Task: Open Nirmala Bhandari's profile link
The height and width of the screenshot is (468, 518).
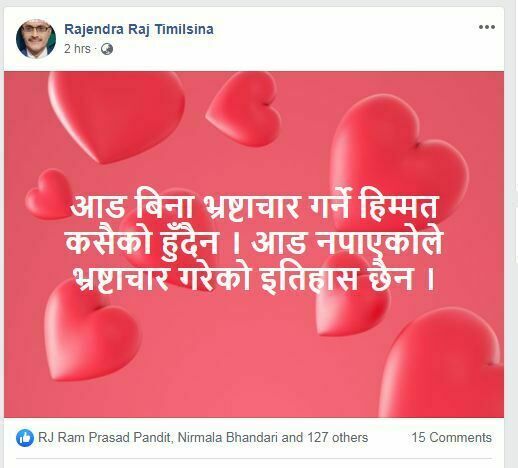Action: (228, 437)
